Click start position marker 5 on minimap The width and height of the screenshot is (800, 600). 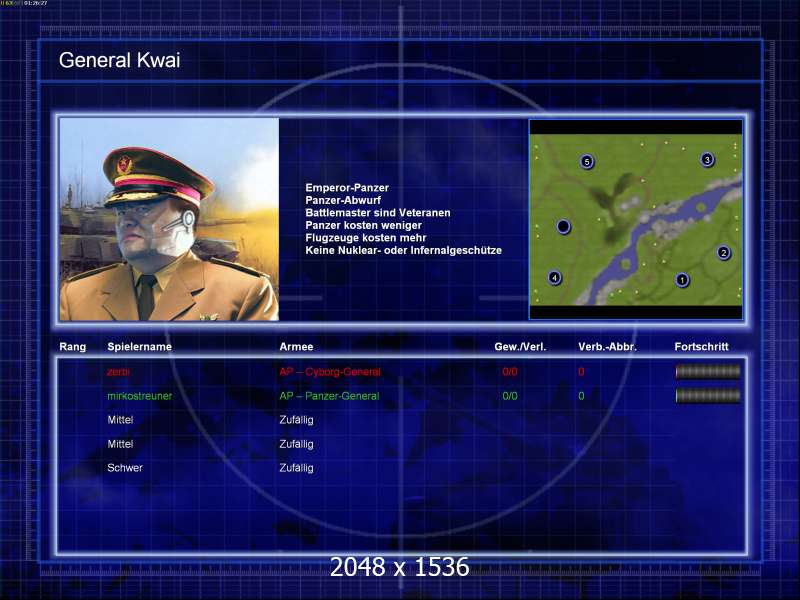coord(587,162)
